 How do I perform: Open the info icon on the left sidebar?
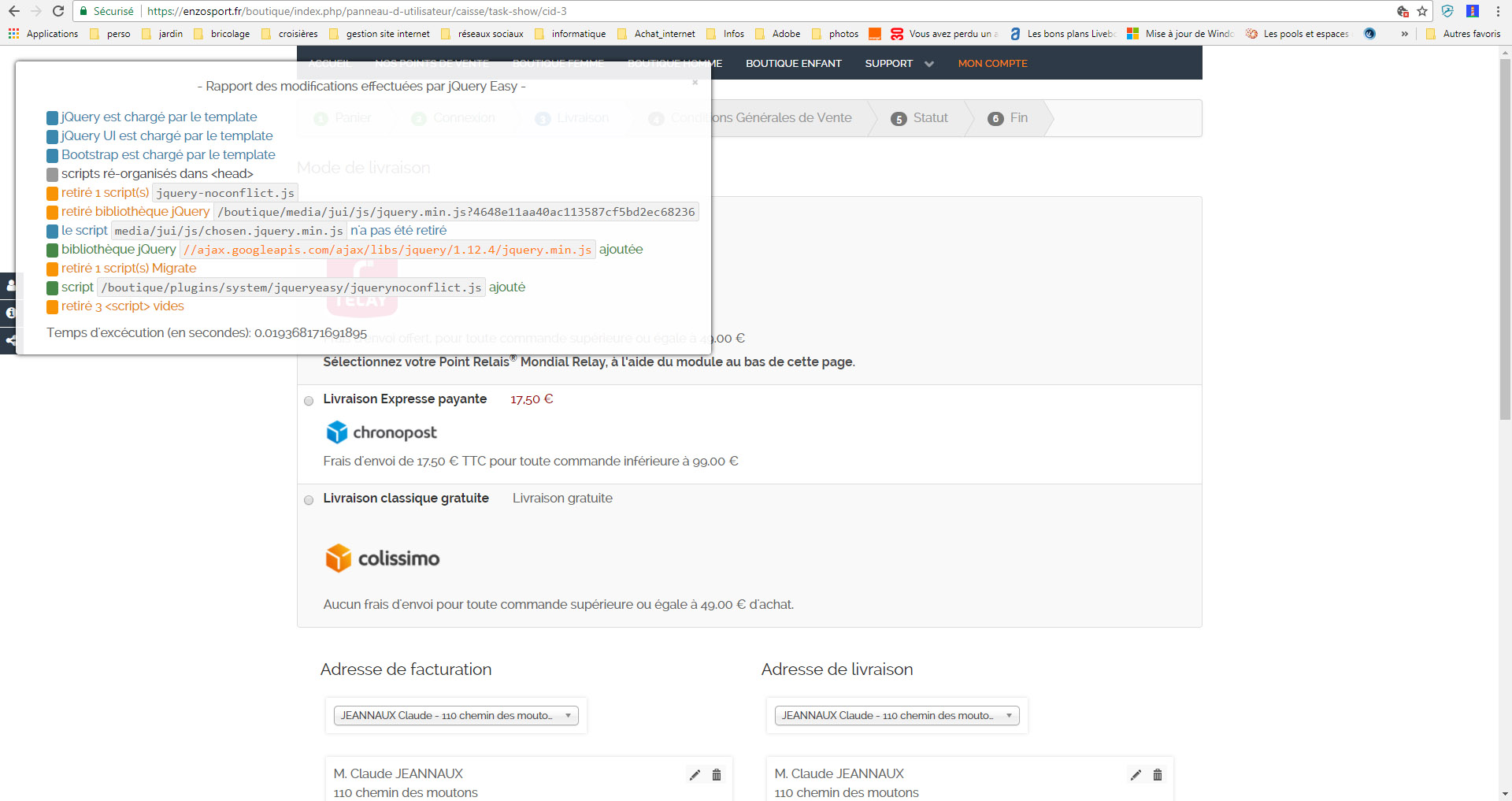[10, 313]
